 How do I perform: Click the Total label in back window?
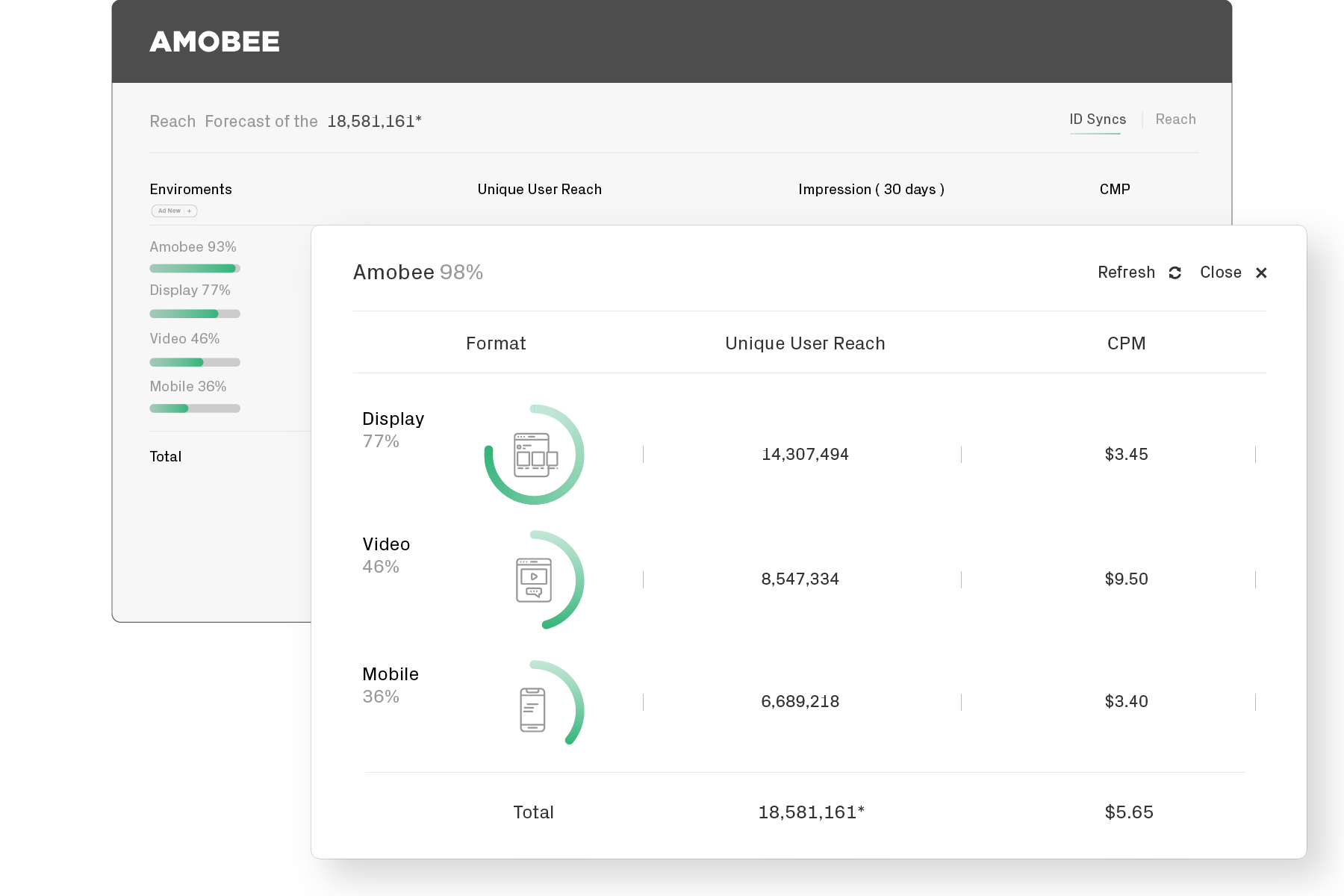click(165, 457)
